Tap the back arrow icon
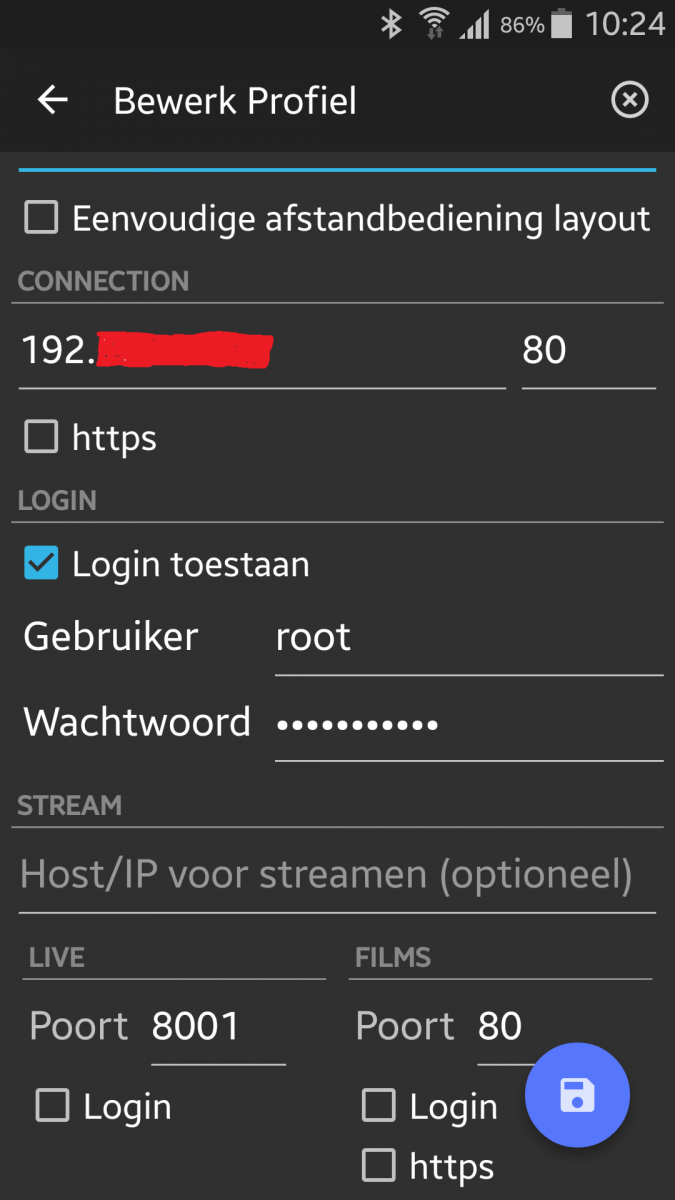Viewport: 675px width, 1200px height. coord(52,100)
